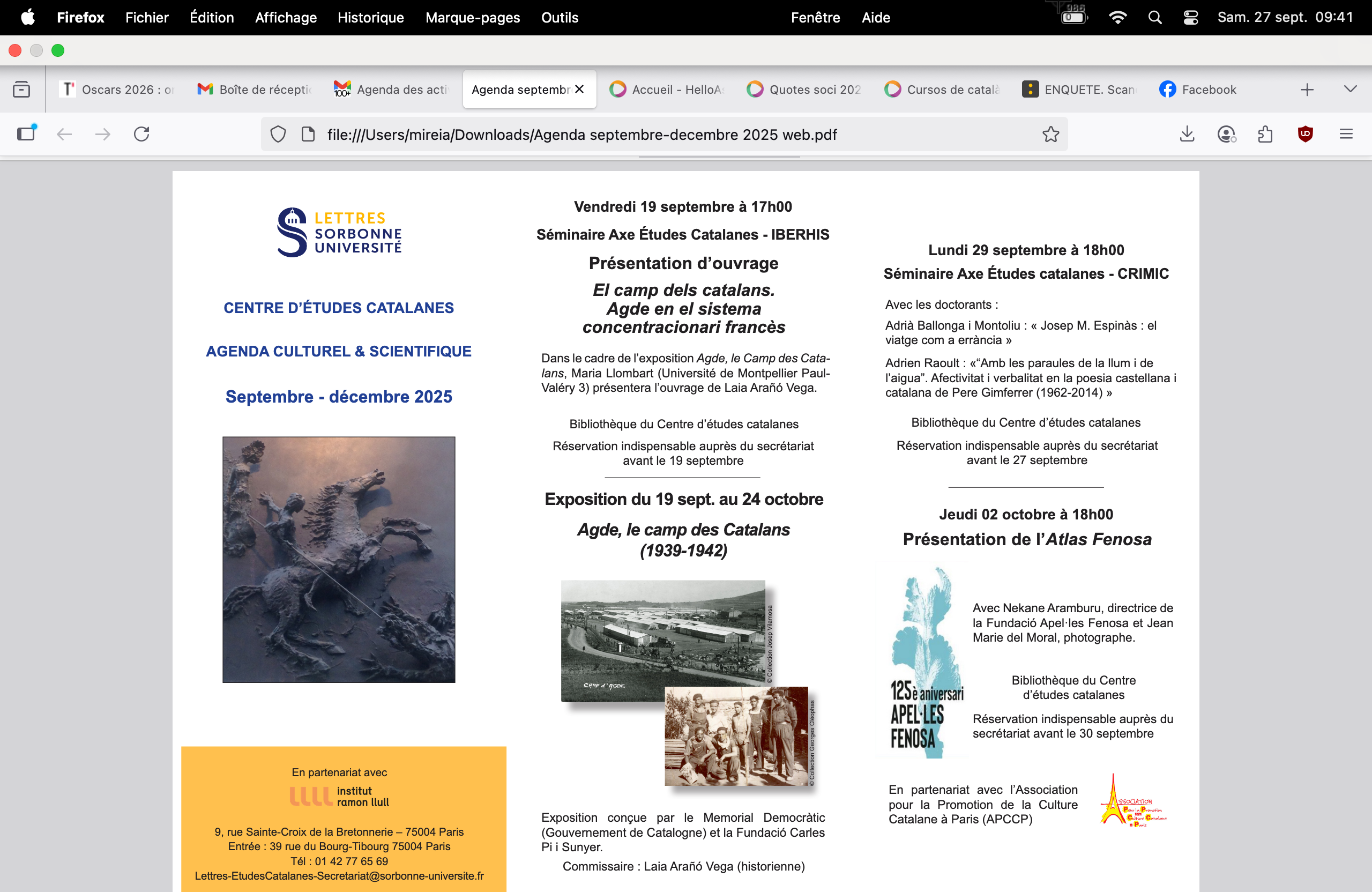Open the Marque-pages menu
Screen dimensions: 1372x892
[x=472, y=17]
